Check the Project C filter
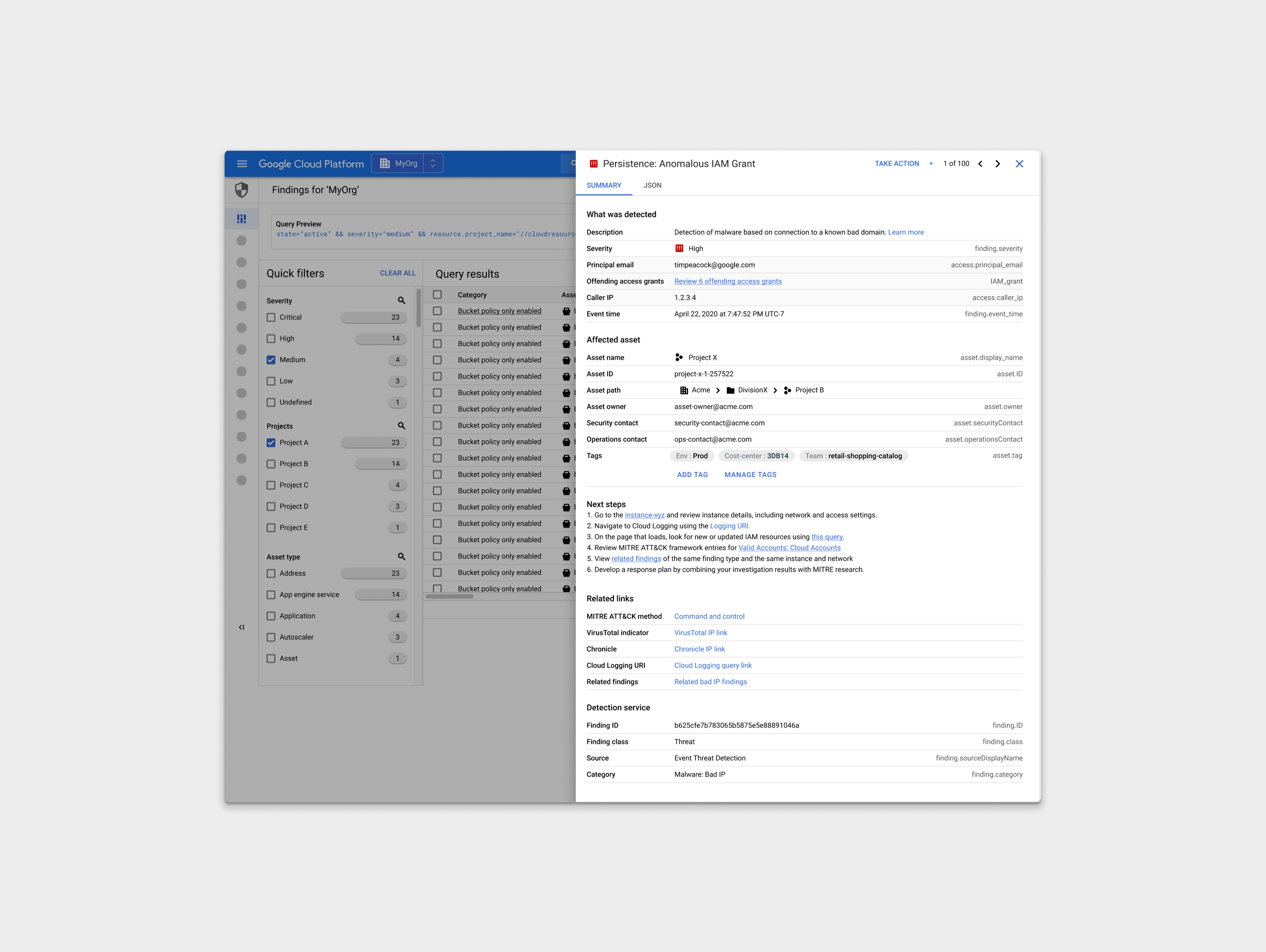Screen dimensions: 1266x952 point(272,485)
